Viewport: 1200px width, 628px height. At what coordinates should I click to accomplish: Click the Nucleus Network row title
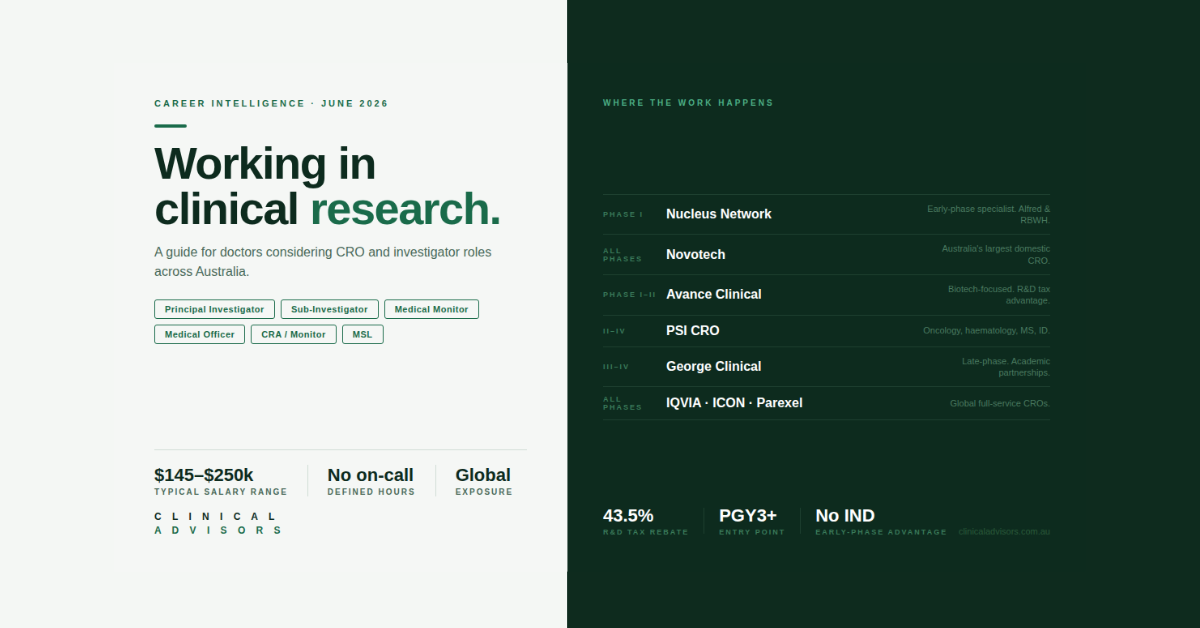pyautogui.click(x=719, y=214)
